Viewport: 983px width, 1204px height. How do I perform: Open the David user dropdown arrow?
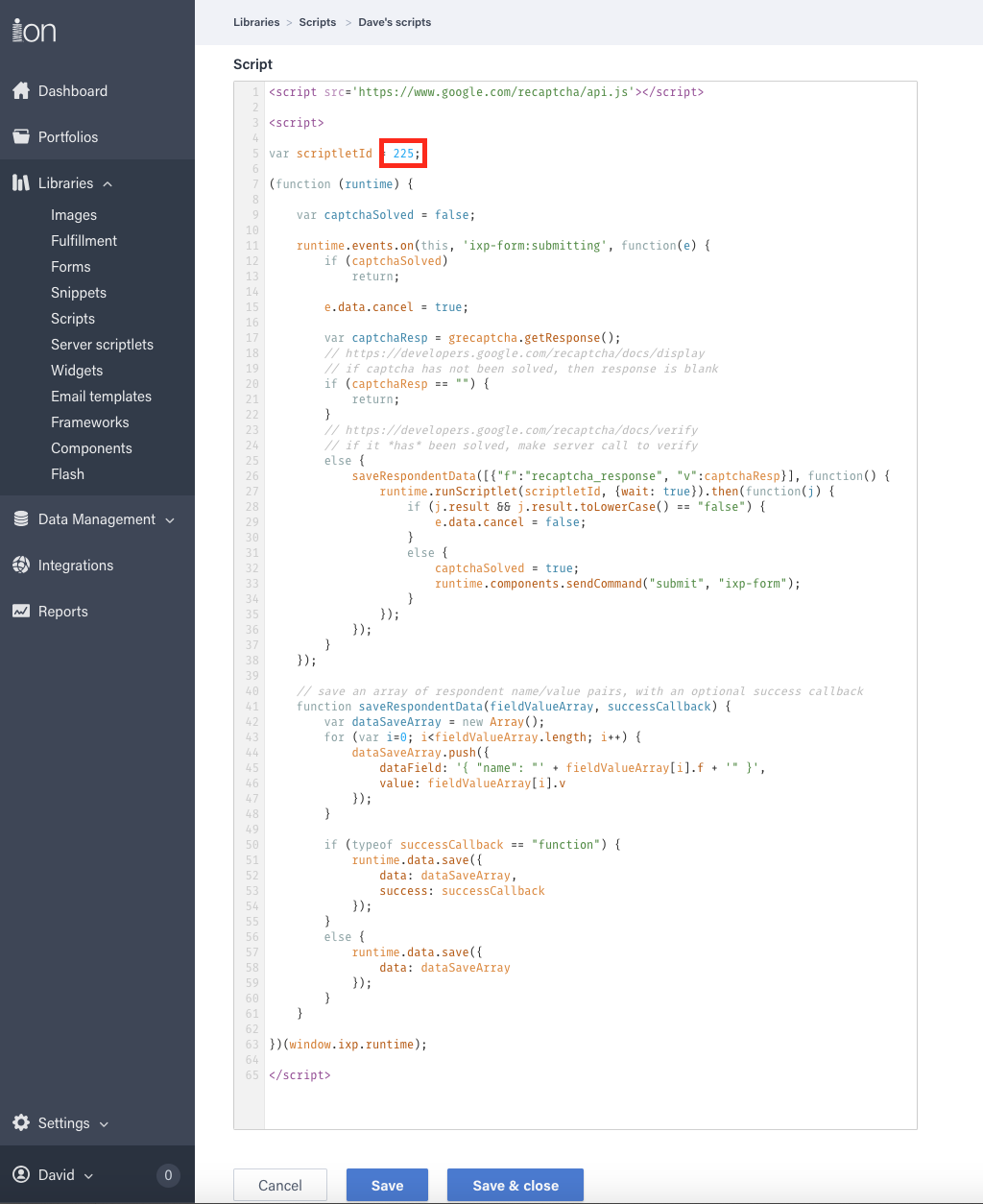(88, 1176)
